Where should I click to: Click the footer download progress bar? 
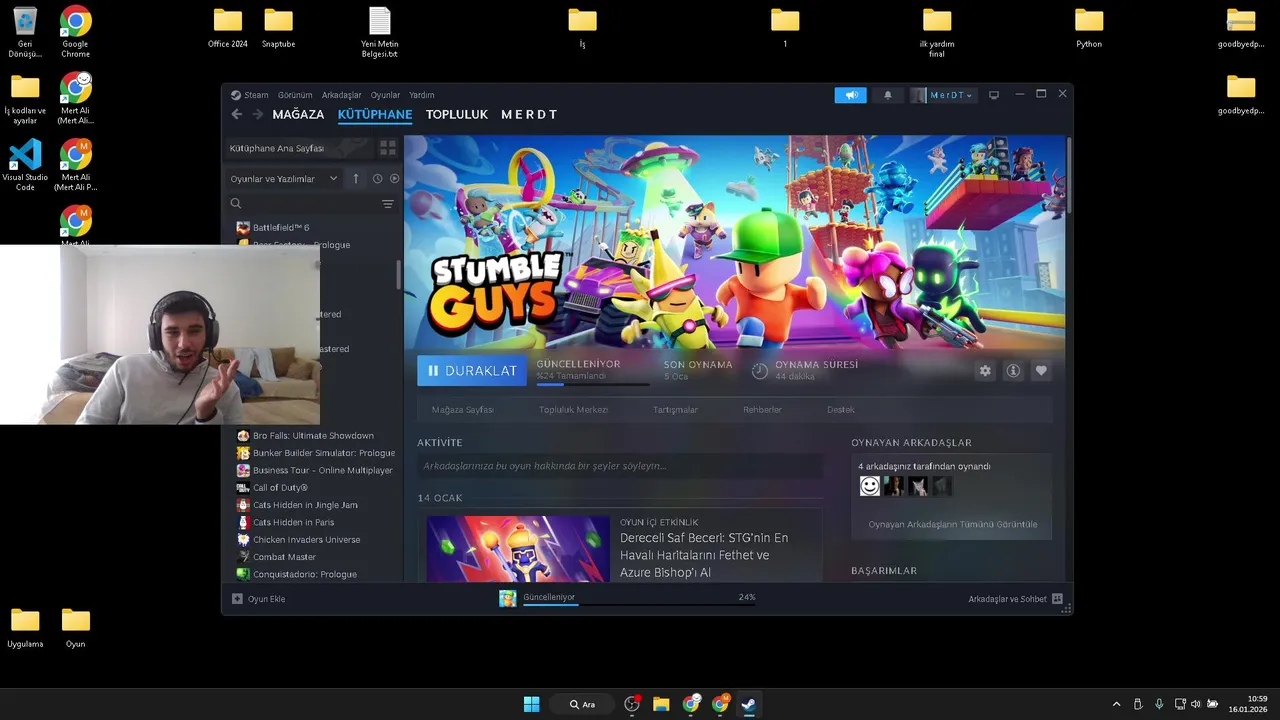point(640,605)
